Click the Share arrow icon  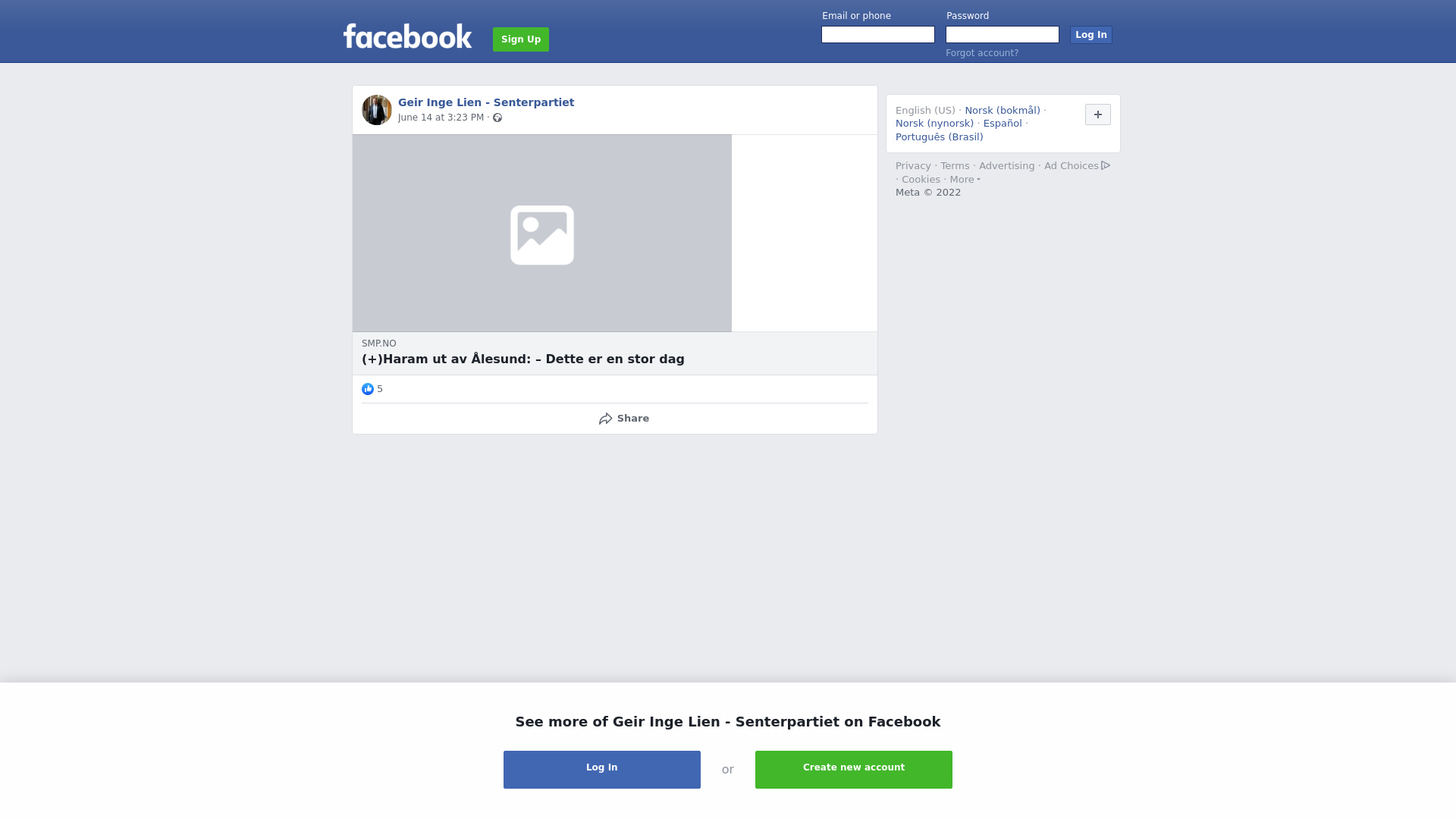click(605, 419)
